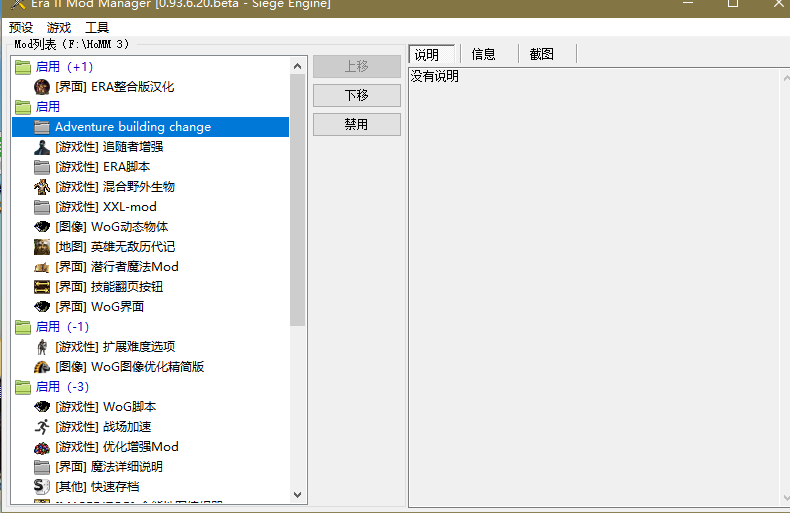This screenshot has height=513, width=790.
Task: Click the mod list scroll up arrow
Action: 297,66
